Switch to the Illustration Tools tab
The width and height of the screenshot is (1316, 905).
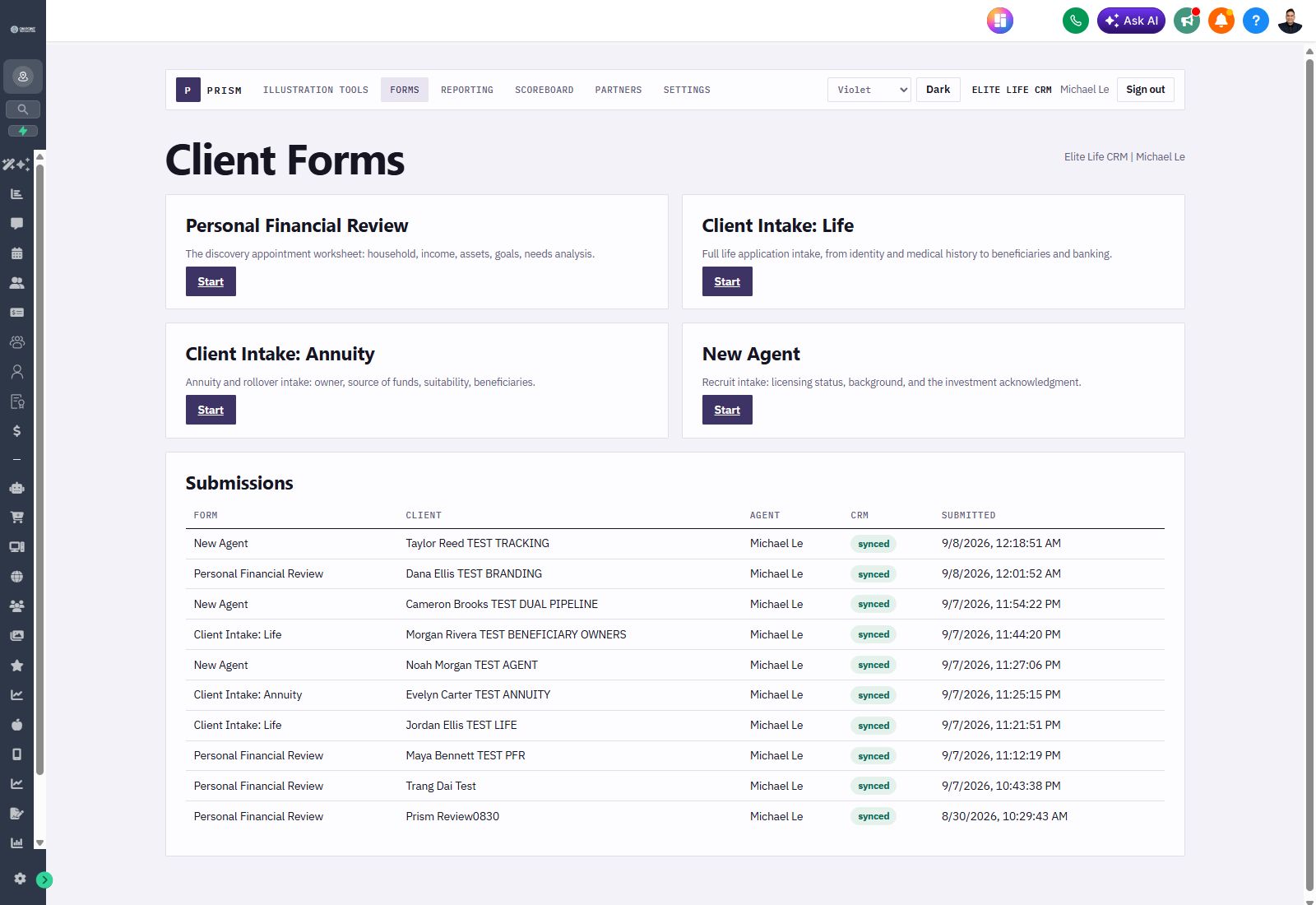pos(316,90)
